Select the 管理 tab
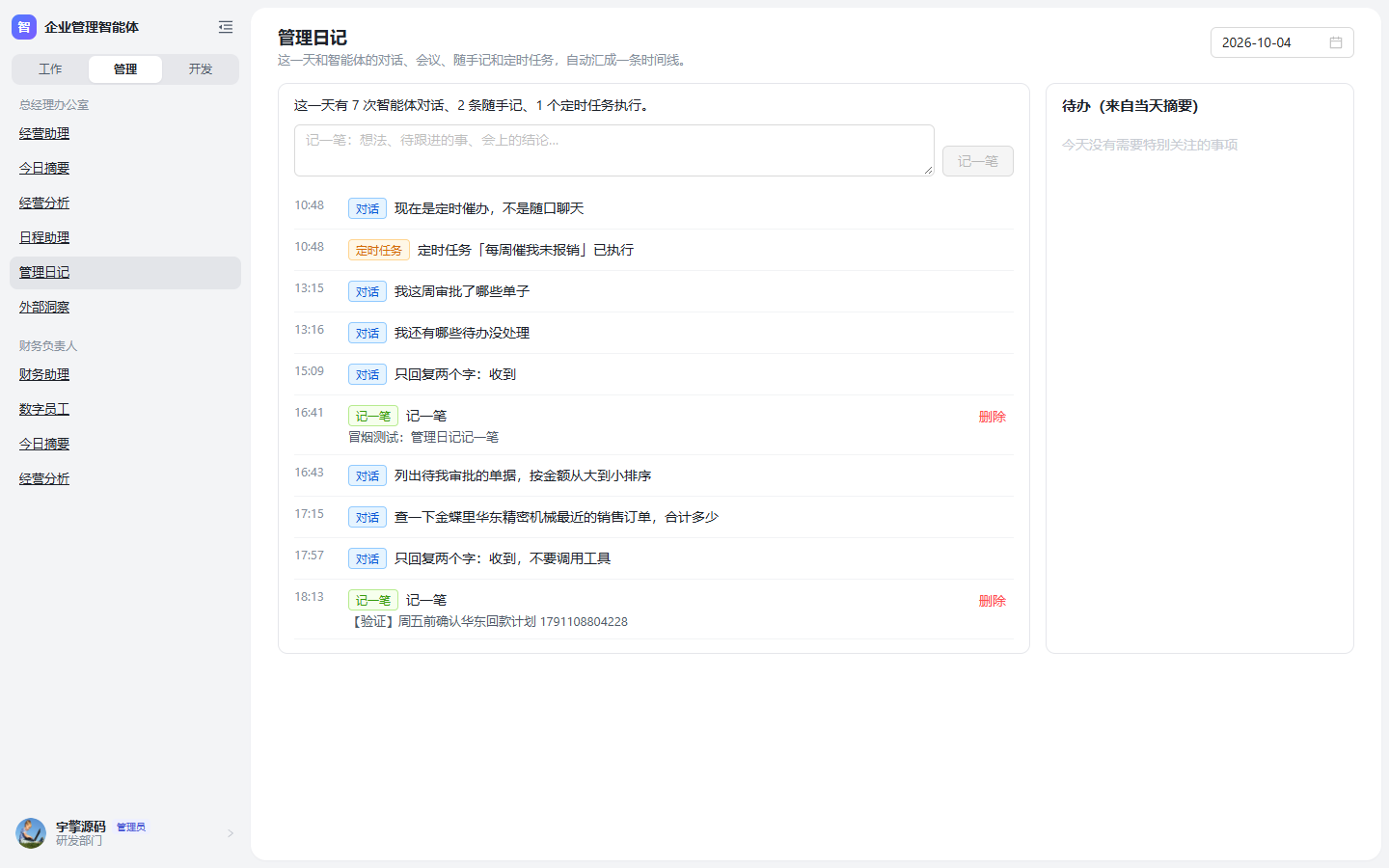This screenshot has height=868, width=1389. pos(125,69)
